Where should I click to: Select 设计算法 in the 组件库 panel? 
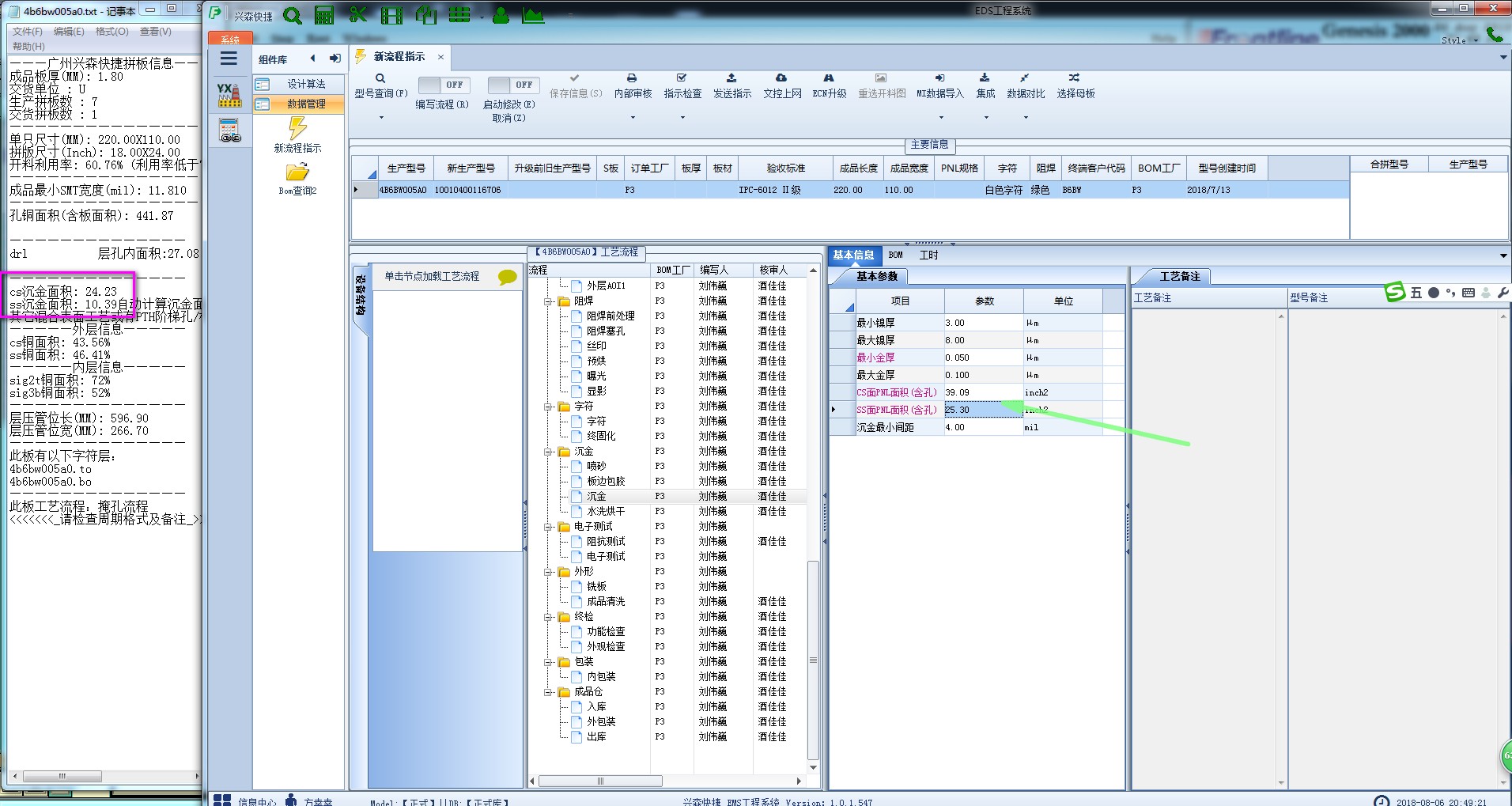click(x=299, y=84)
